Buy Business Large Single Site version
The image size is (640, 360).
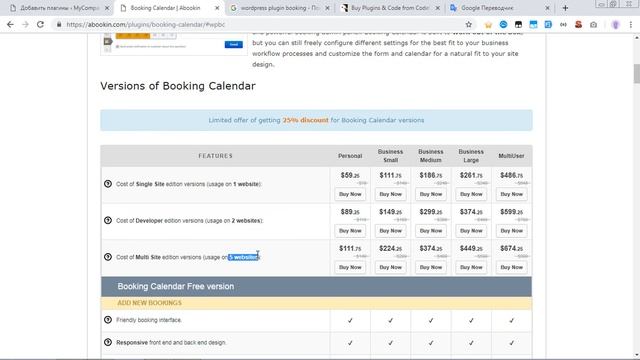click(x=471, y=194)
